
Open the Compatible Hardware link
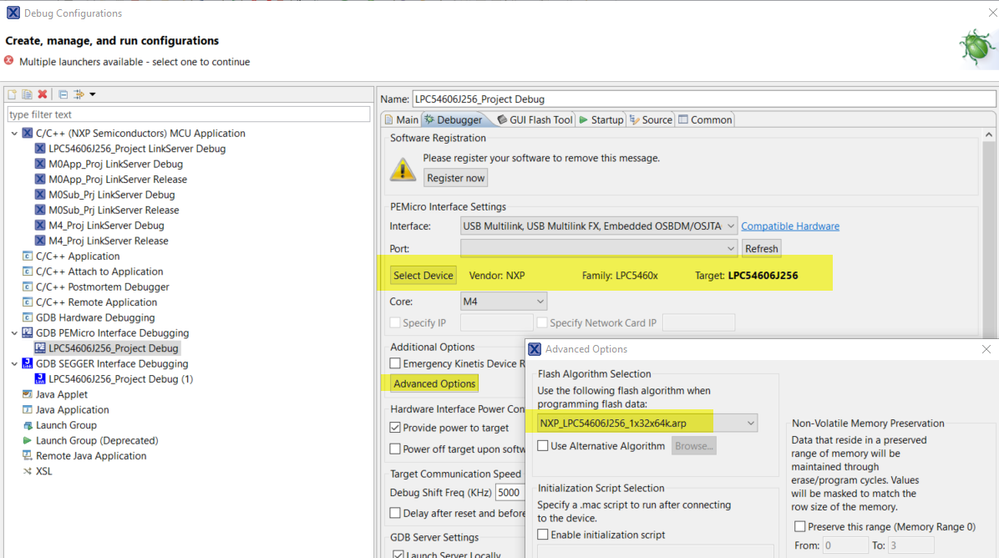point(790,226)
